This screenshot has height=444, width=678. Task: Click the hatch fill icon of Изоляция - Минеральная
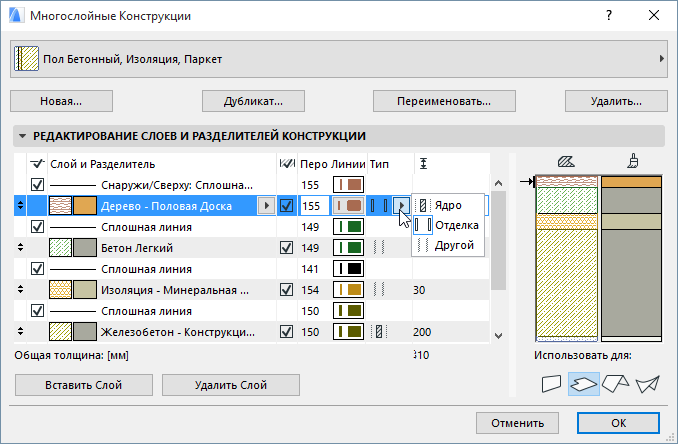(x=60, y=290)
